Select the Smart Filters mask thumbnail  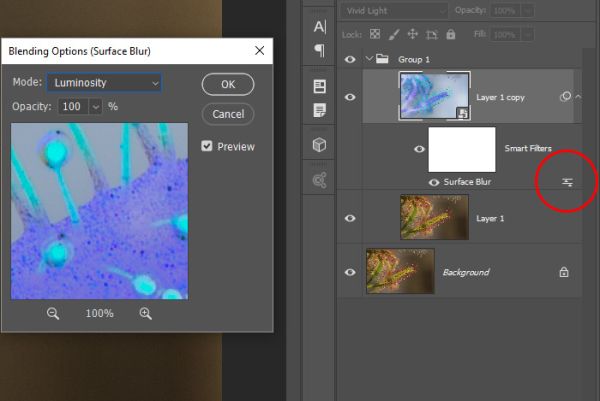coord(462,150)
